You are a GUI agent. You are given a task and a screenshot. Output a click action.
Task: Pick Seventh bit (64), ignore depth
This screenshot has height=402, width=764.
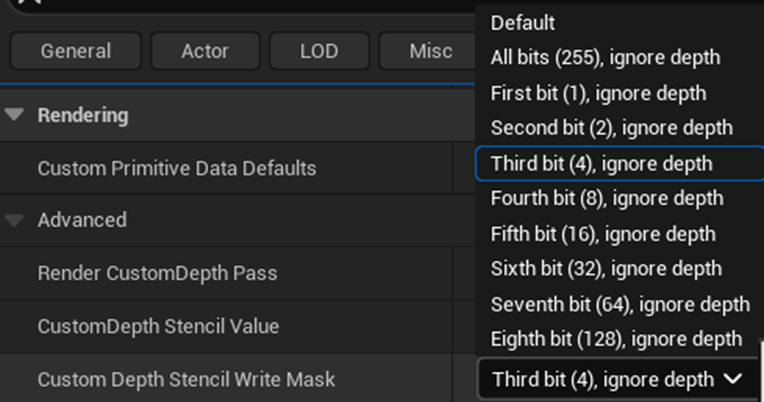pos(620,303)
